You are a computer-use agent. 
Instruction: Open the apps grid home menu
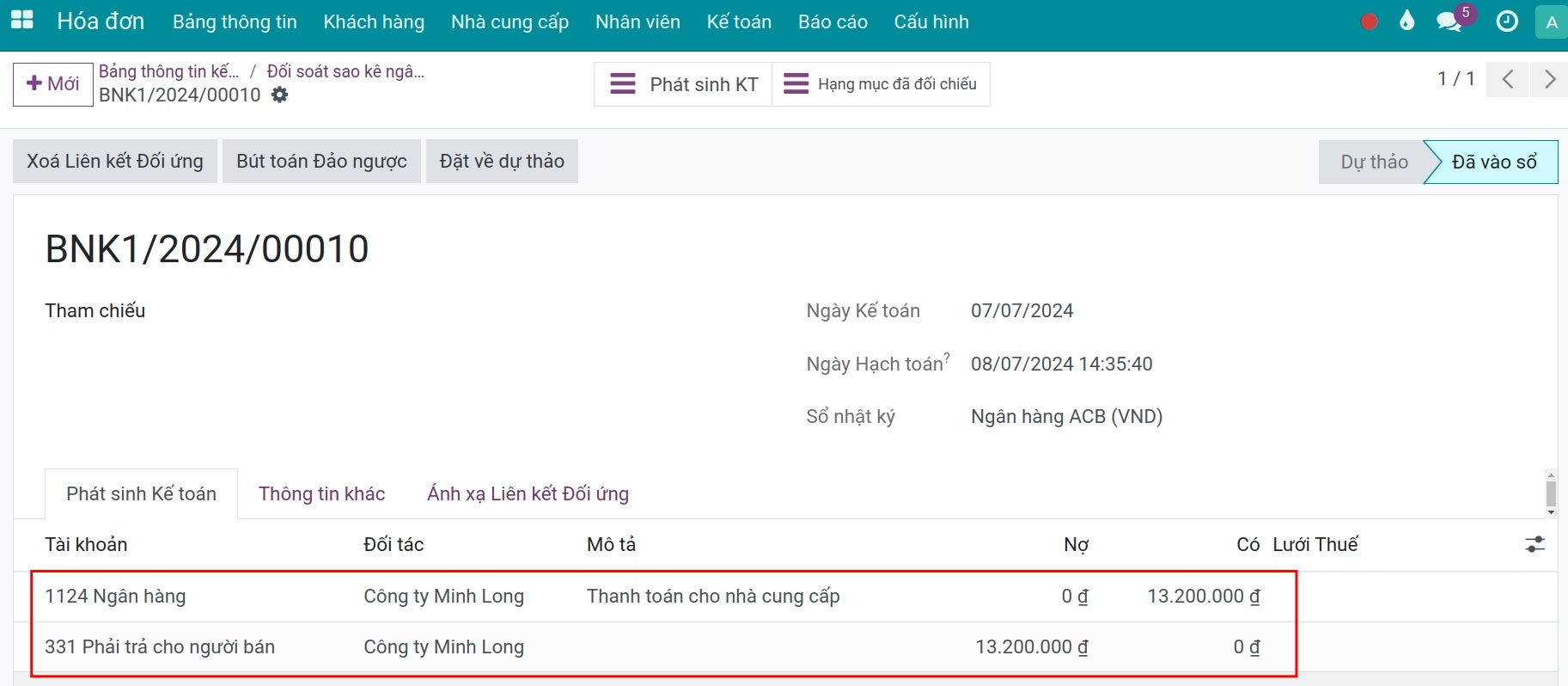[x=21, y=21]
